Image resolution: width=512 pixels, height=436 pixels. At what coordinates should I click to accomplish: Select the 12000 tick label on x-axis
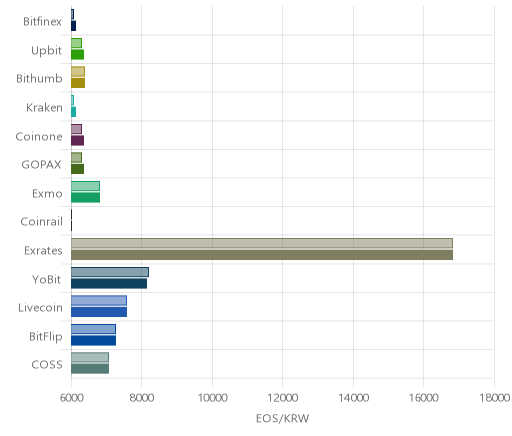pos(283,398)
